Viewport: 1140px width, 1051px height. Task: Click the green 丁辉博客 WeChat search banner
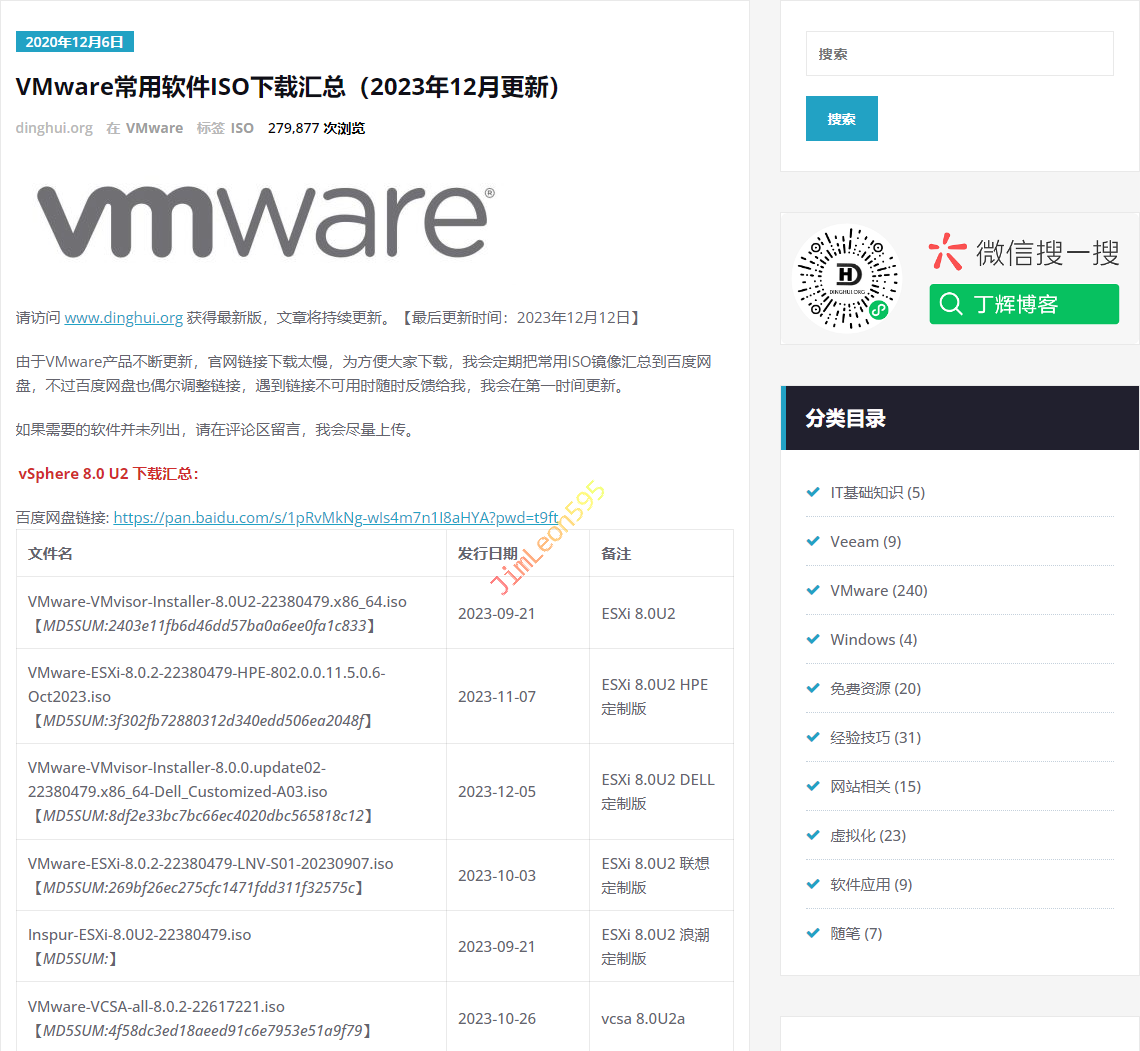click(x=1023, y=304)
